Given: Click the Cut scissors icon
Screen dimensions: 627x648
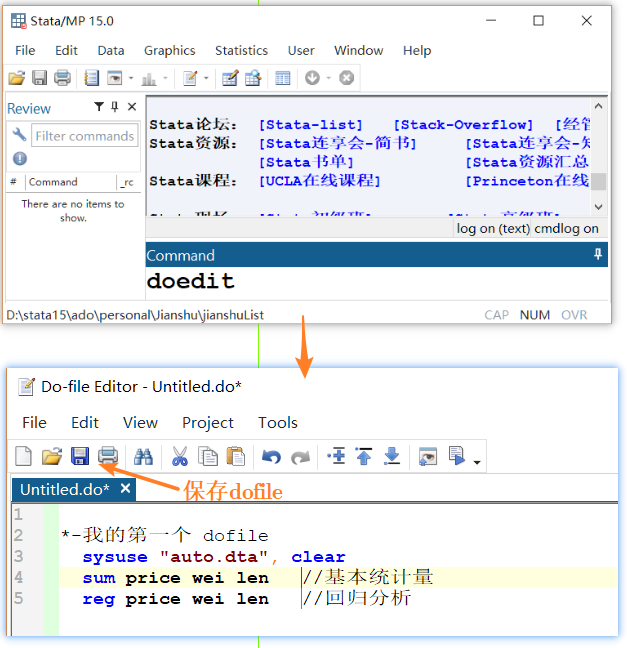Looking at the screenshot, I should (180, 457).
